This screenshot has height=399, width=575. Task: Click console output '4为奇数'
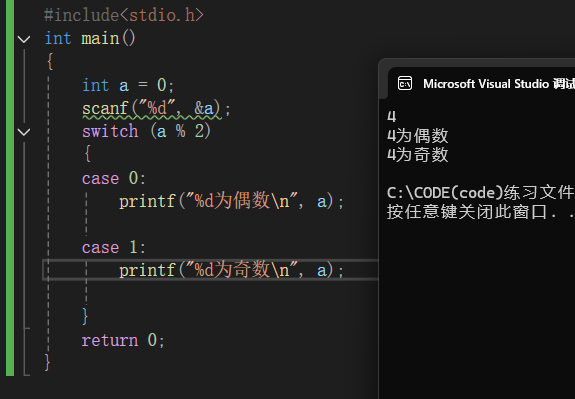pos(418,154)
